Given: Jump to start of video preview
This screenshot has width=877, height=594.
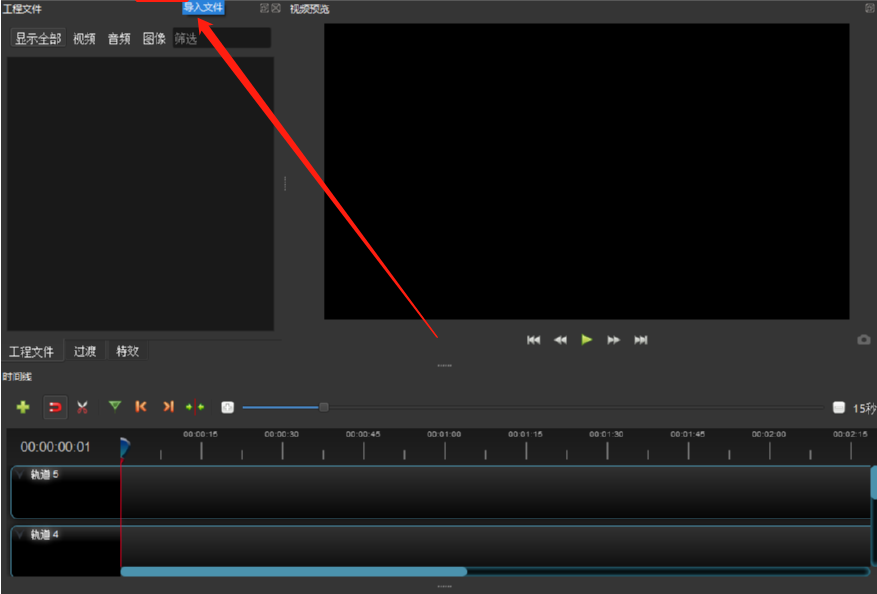Looking at the screenshot, I should click(x=534, y=340).
